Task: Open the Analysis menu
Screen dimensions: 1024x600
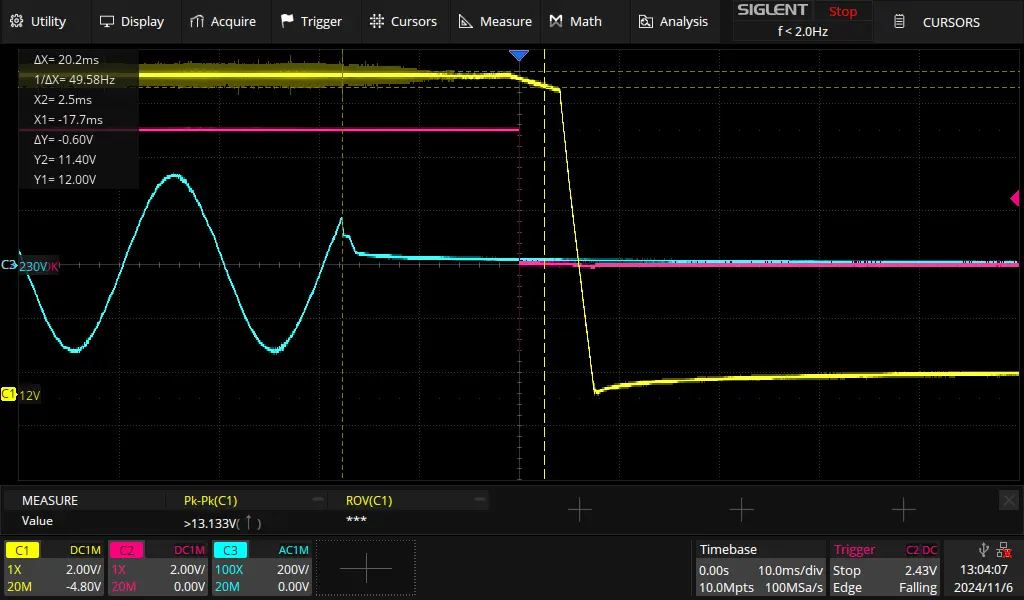Action: (673, 21)
